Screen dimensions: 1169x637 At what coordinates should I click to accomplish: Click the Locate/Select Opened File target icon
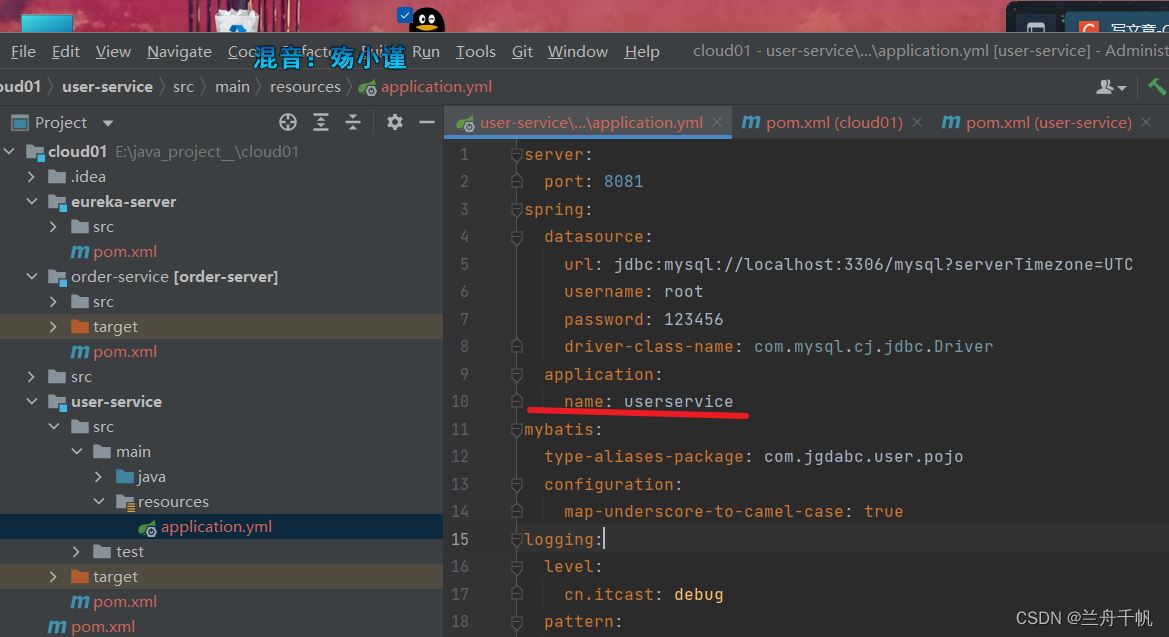[288, 122]
